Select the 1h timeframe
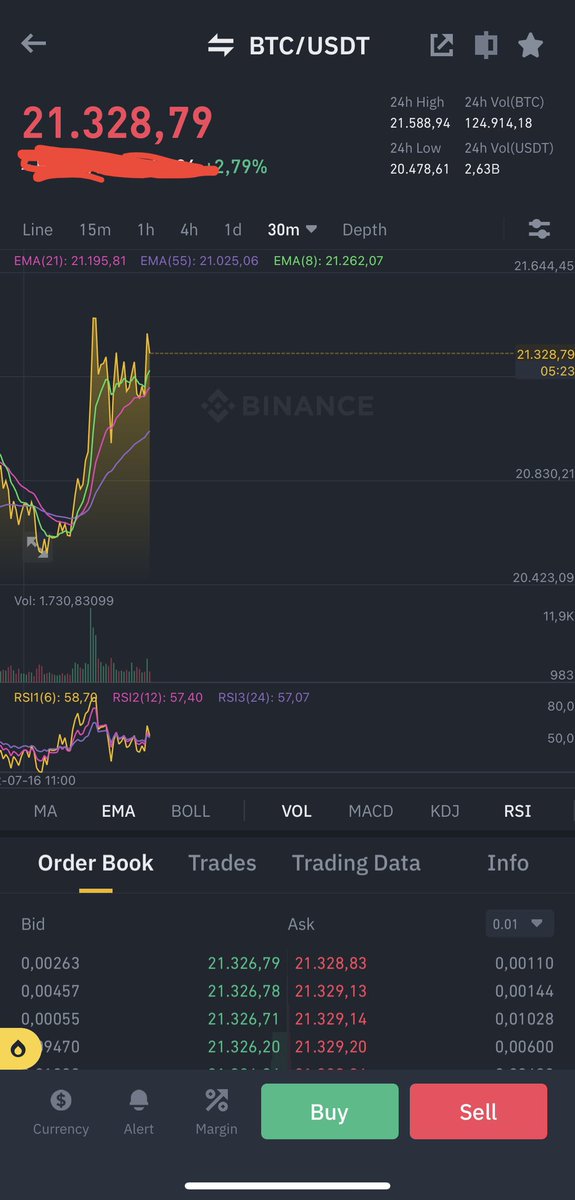Viewport: 575px width, 1200px height. point(146,229)
